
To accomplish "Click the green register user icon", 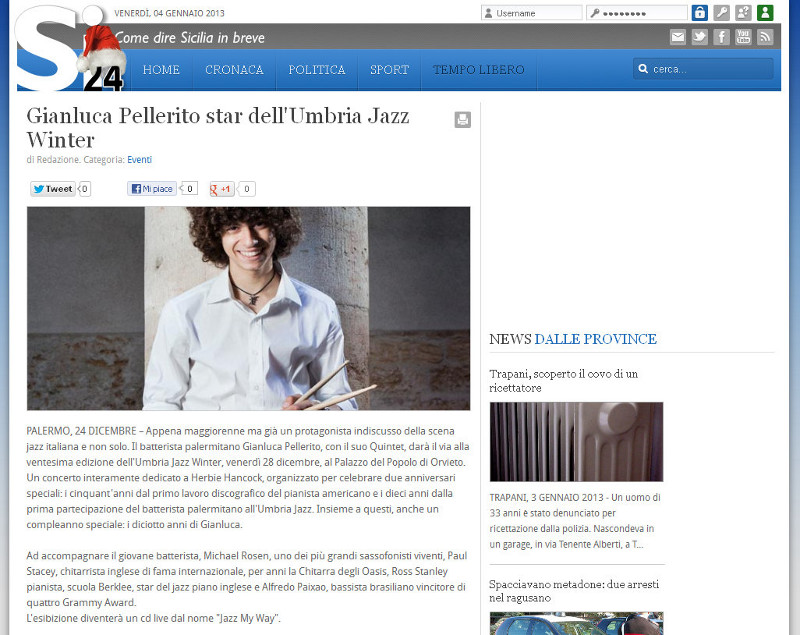I will click(x=765, y=13).
